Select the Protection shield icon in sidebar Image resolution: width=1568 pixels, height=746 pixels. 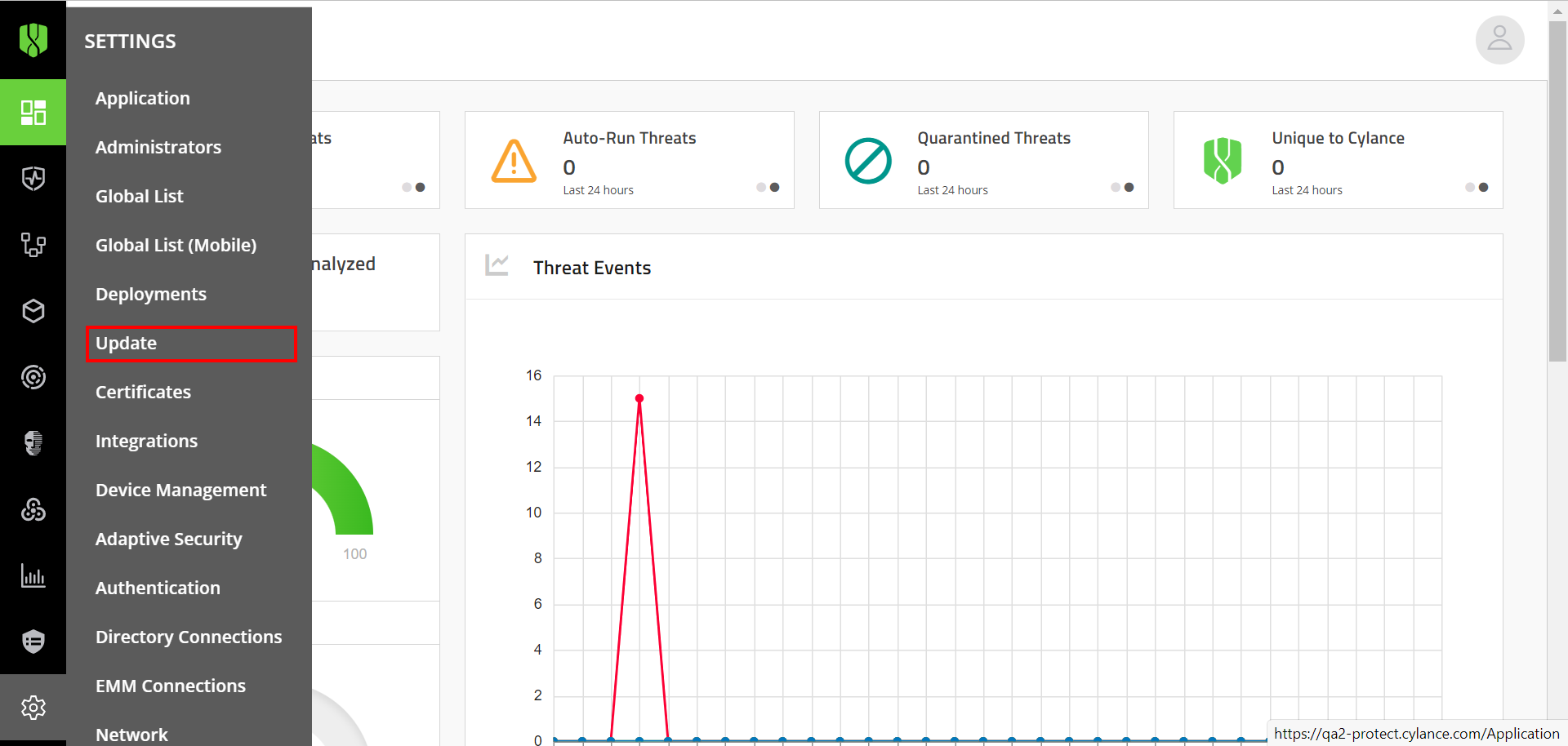33,179
